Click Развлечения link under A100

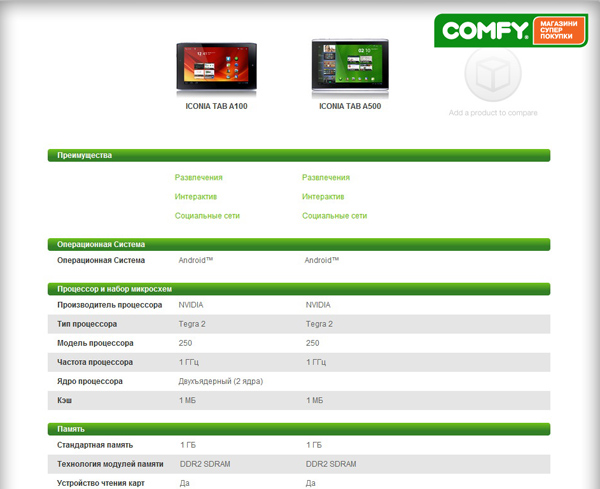pos(199,178)
